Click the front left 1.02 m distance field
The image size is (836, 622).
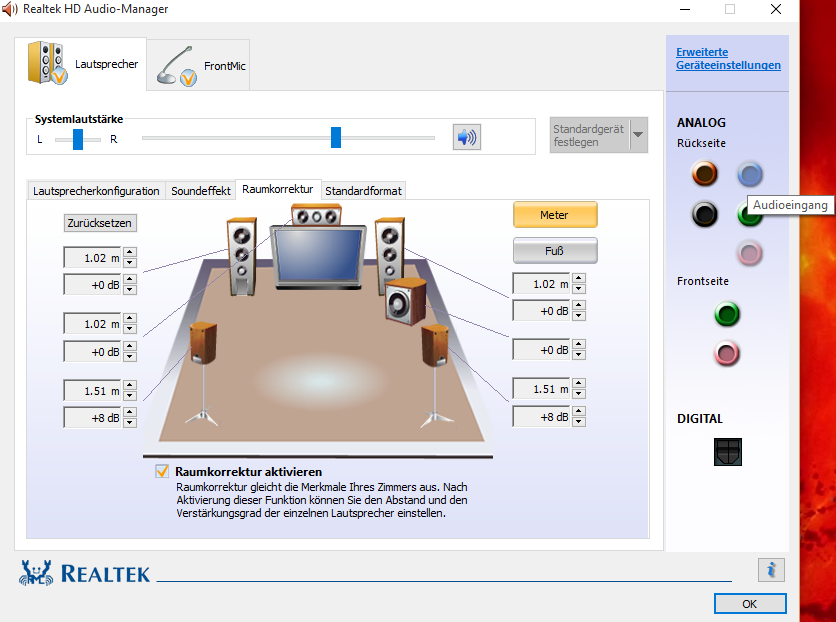[x=93, y=257]
